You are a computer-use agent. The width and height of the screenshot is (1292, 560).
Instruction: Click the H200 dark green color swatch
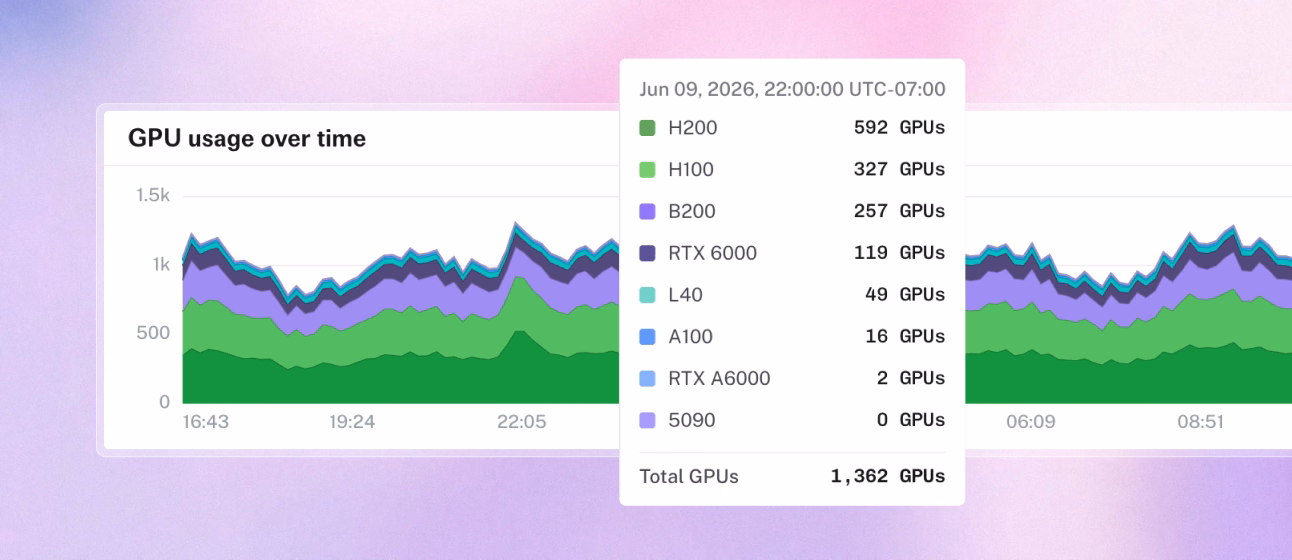click(647, 128)
